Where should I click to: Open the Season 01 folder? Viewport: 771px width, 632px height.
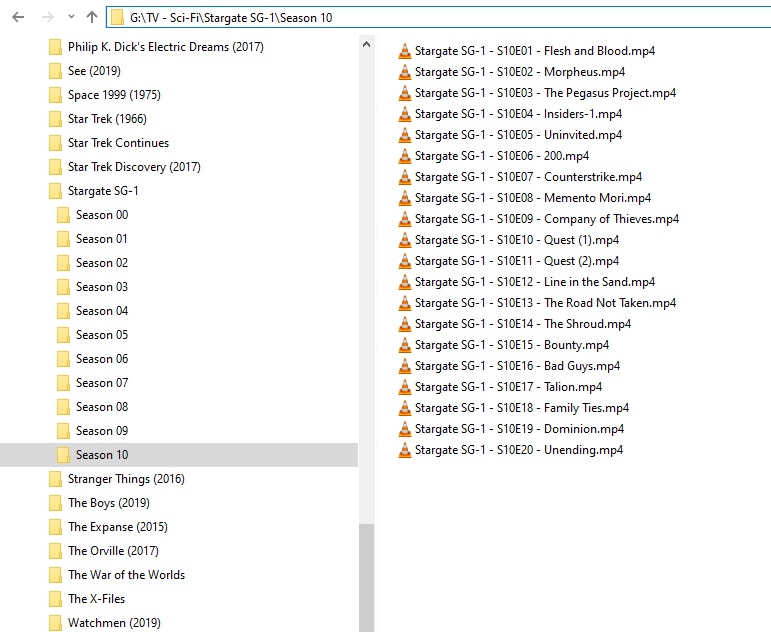(x=92, y=239)
